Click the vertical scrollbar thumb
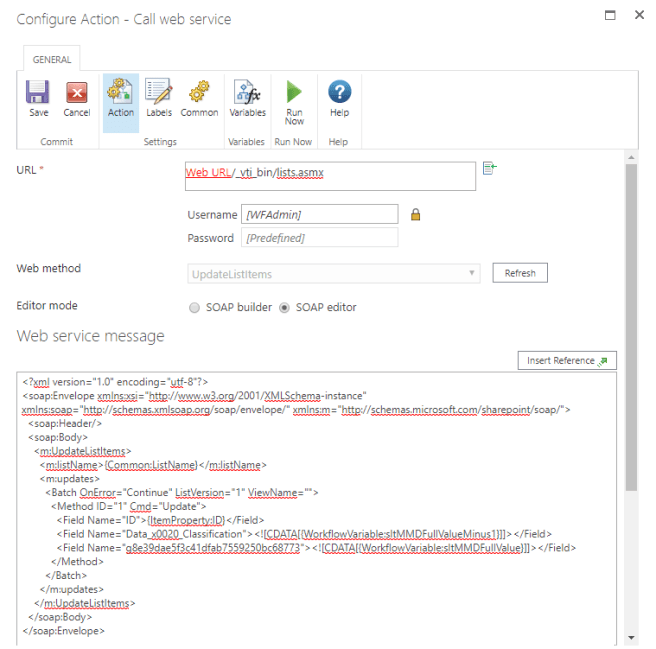Image resolution: width=656 pixels, height=649 pixels. tap(631, 327)
